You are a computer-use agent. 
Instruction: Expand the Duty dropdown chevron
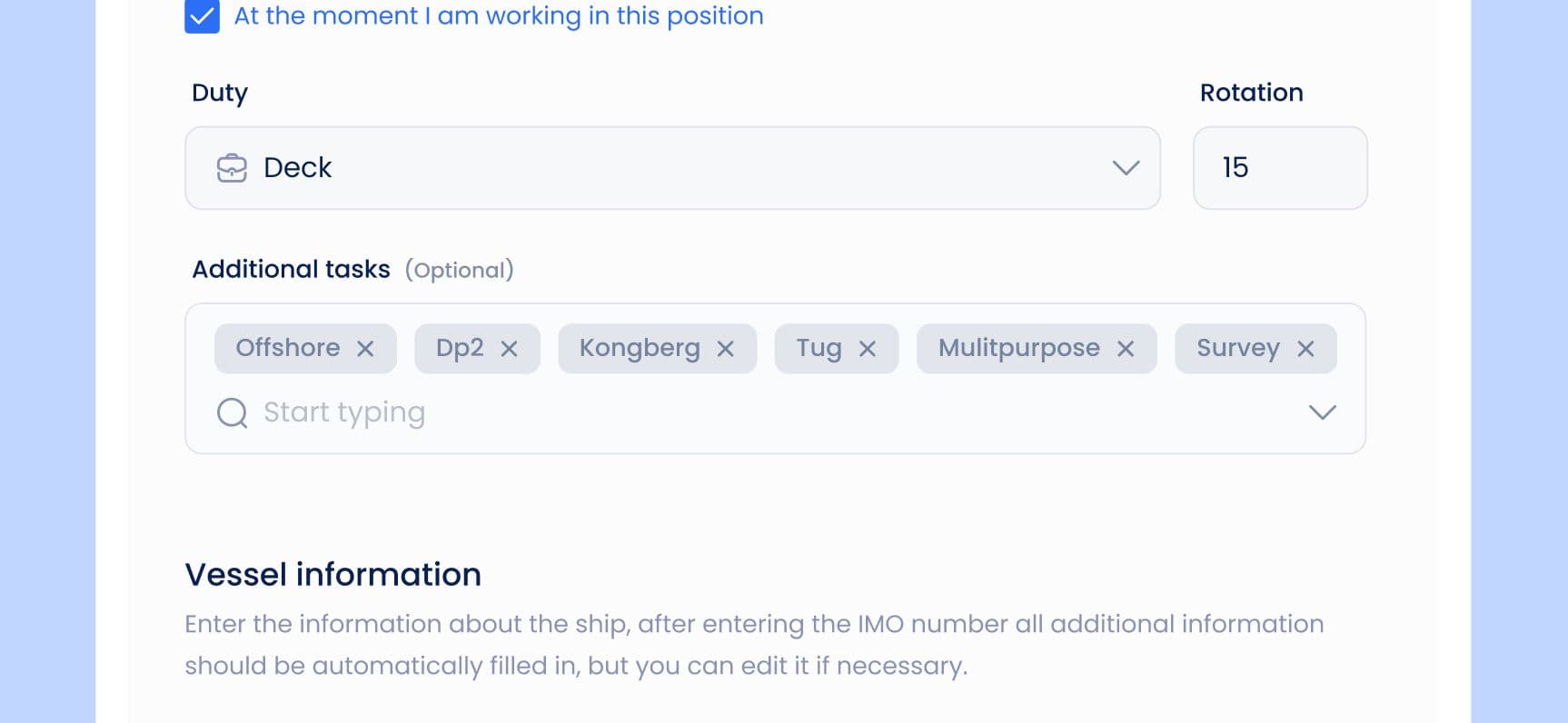pyautogui.click(x=1126, y=168)
